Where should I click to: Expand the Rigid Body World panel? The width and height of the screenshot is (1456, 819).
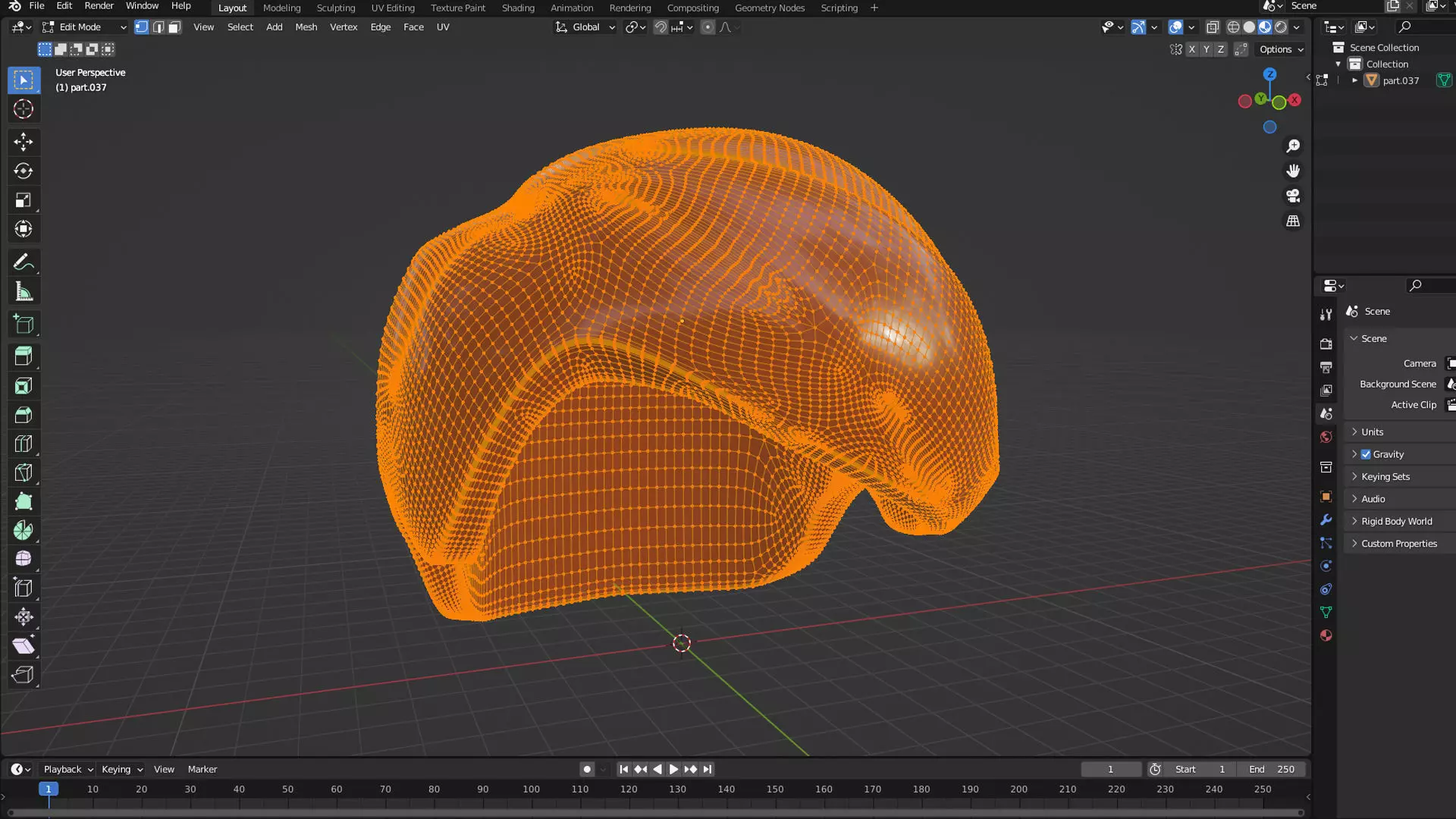1396,521
